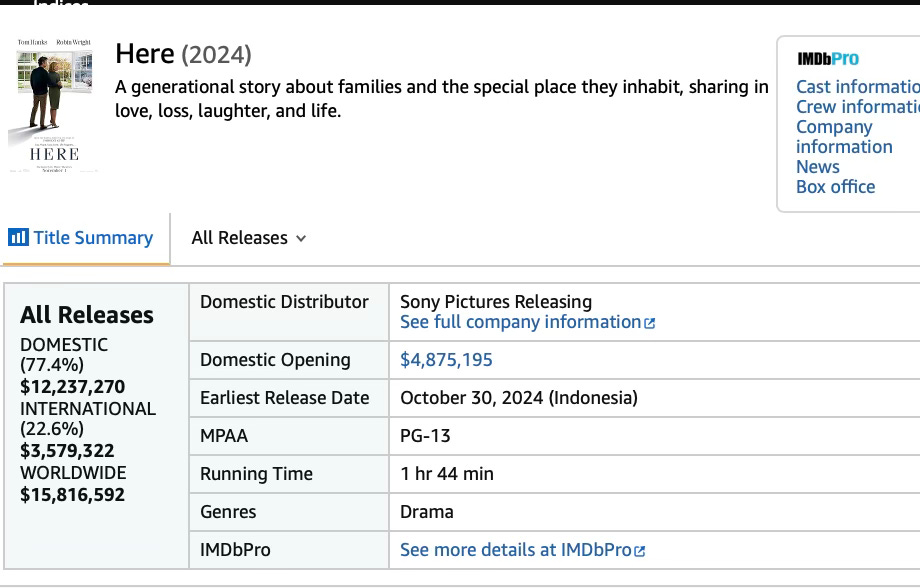Click the All Releases heading in summary
Viewport: 920px width, 588px height.
coord(87,315)
